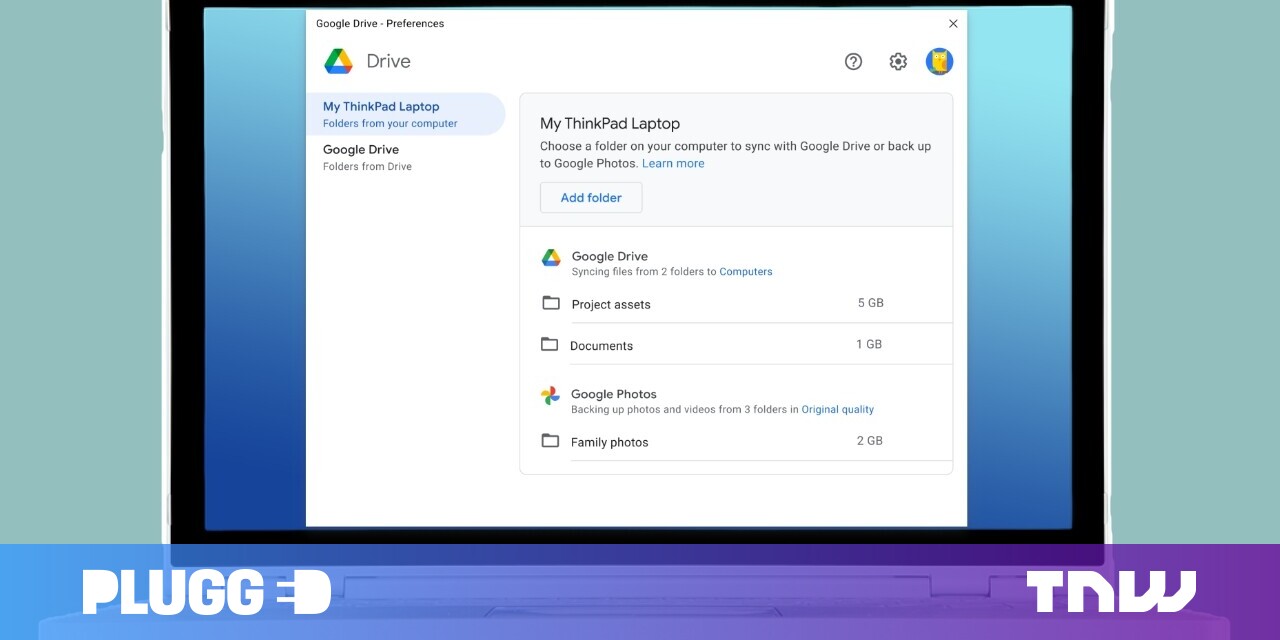Select the Family photos folder name
Screen dimensions: 1280x640
(609, 443)
